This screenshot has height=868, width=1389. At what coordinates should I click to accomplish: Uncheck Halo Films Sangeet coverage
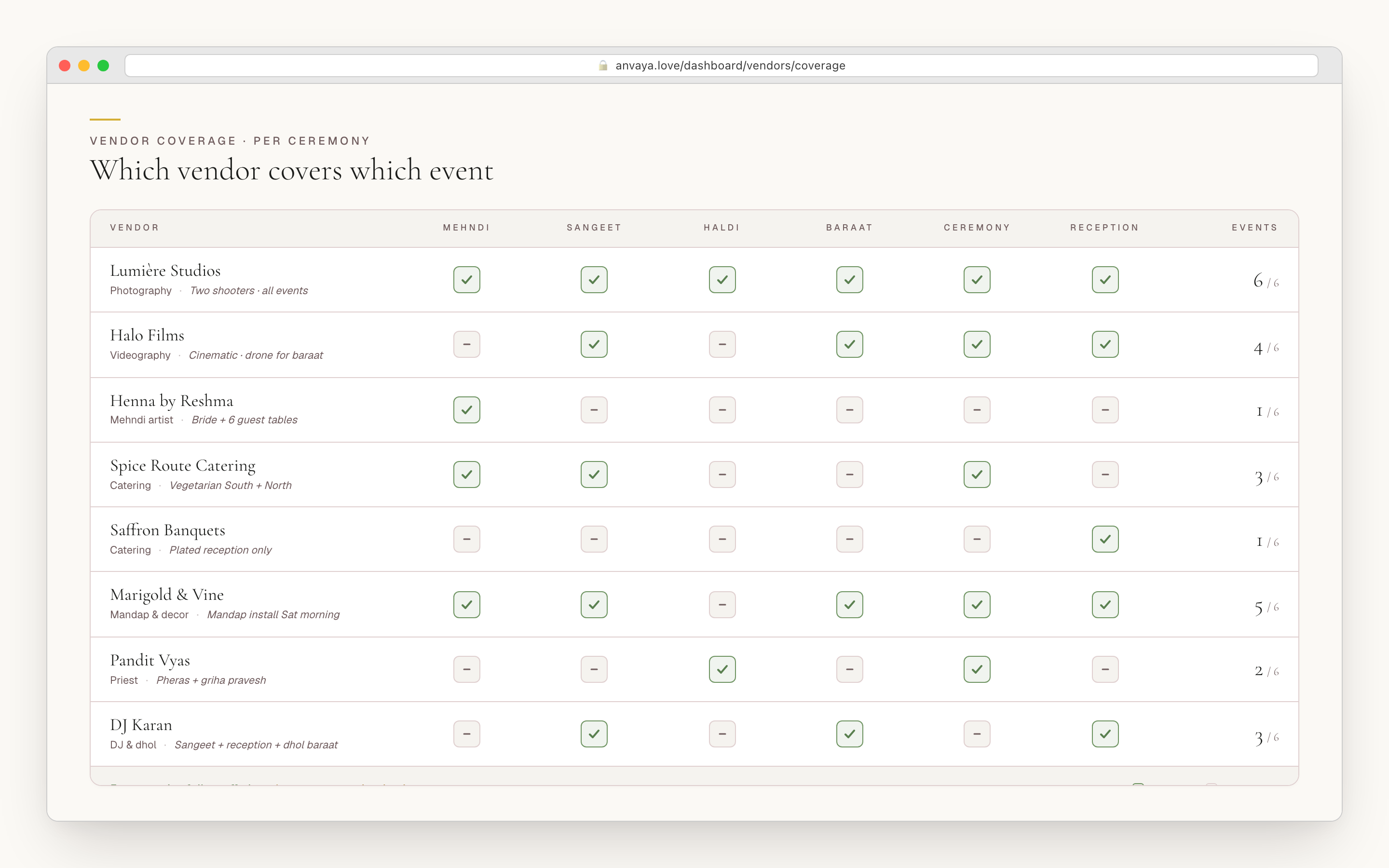(x=594, y=344)
